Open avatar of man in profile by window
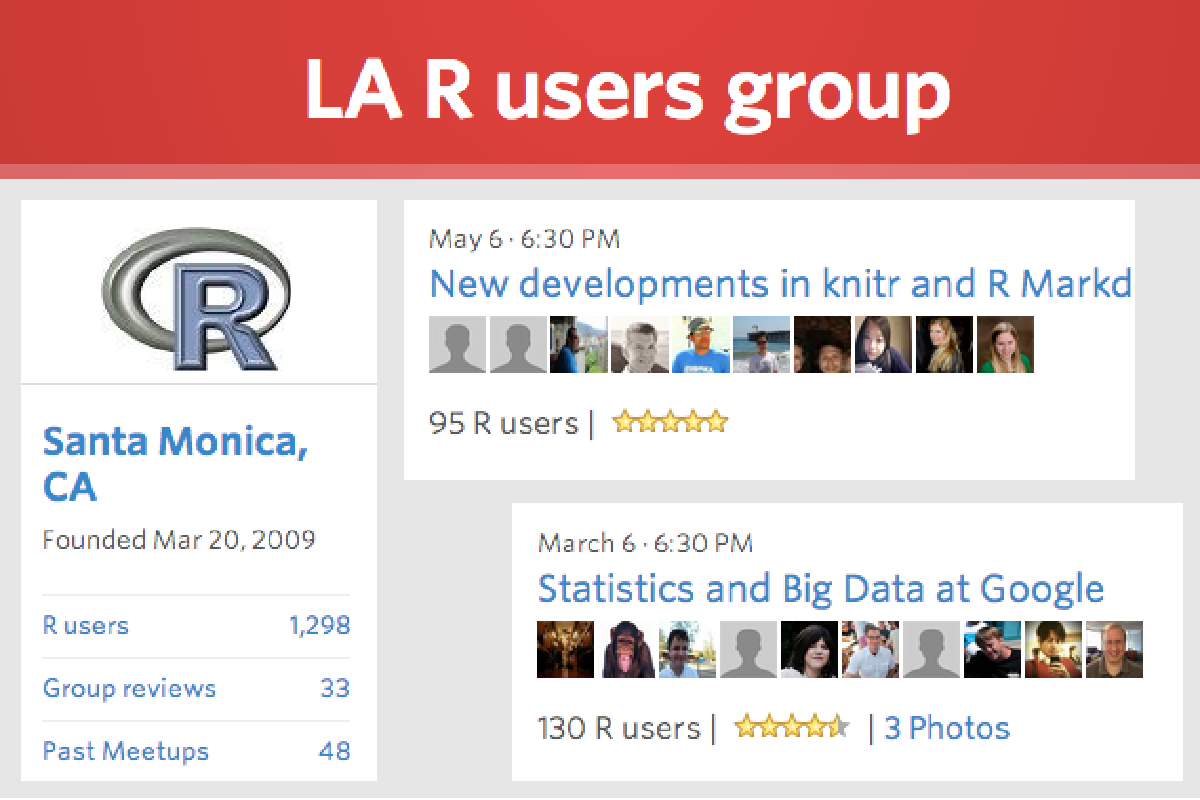The width and height of the screenshot is (1200, 800). click(579, 345)
